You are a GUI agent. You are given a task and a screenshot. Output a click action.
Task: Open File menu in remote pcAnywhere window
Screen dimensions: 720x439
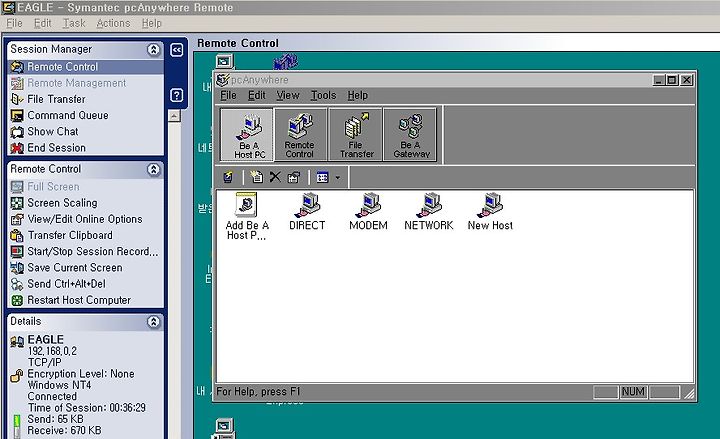pyautogui.click(x=228, y=95)
